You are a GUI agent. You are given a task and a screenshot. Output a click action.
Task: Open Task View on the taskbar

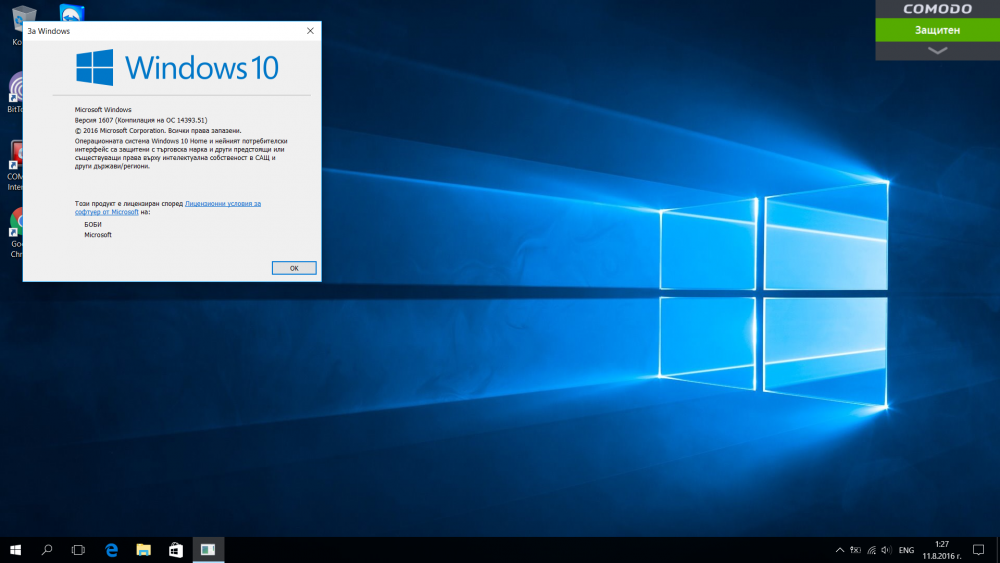[78, 550]
